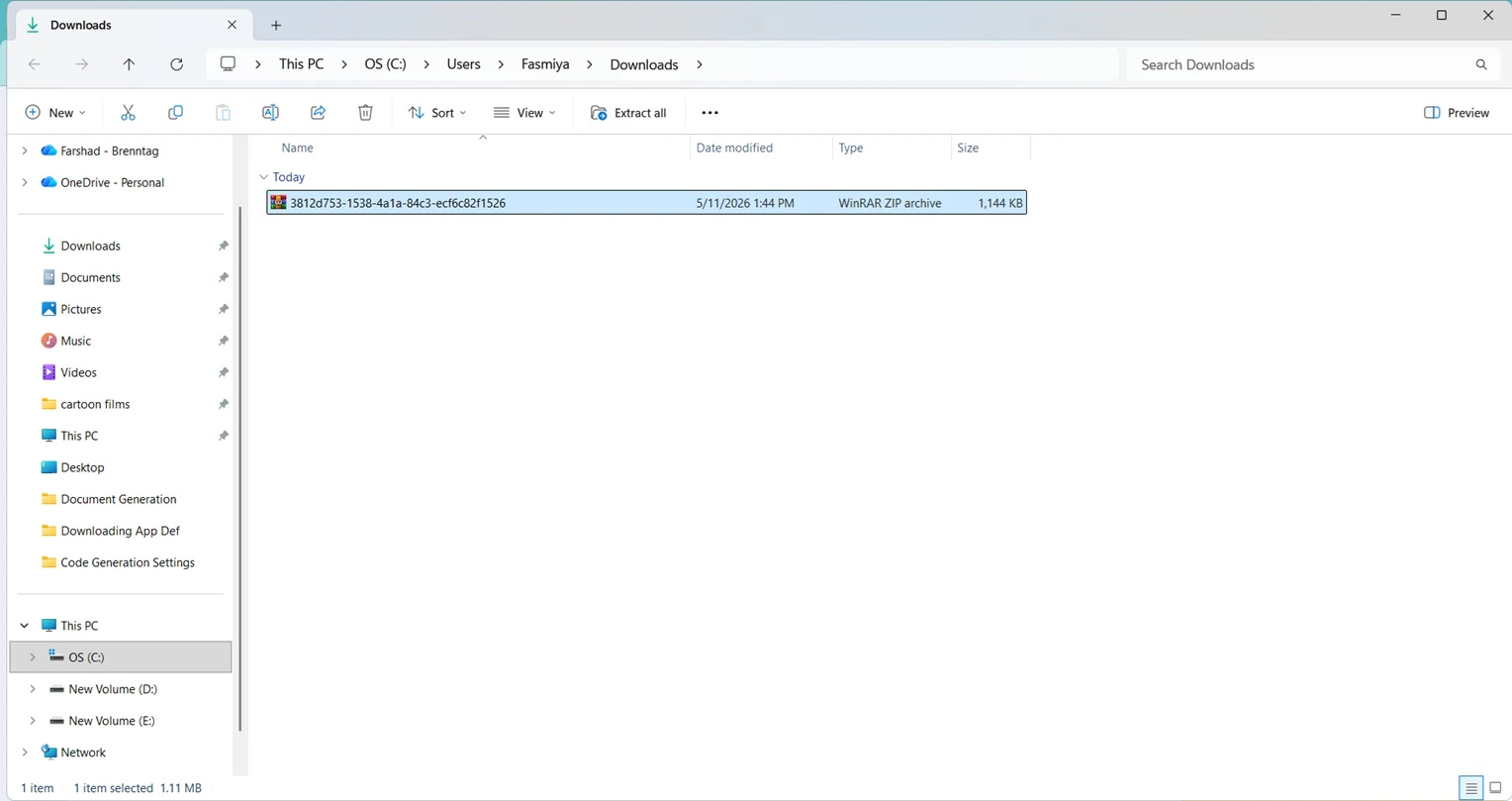The height and width of the screenshot is (801, 1512).
Task: Click Users in the address bar
Action: point(463,64)
